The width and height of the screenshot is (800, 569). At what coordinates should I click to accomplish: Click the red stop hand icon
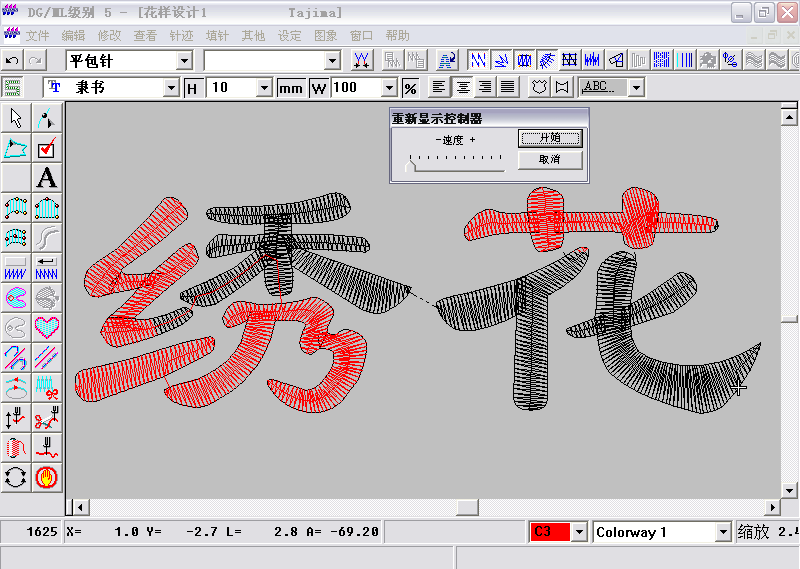coord(46,476)
